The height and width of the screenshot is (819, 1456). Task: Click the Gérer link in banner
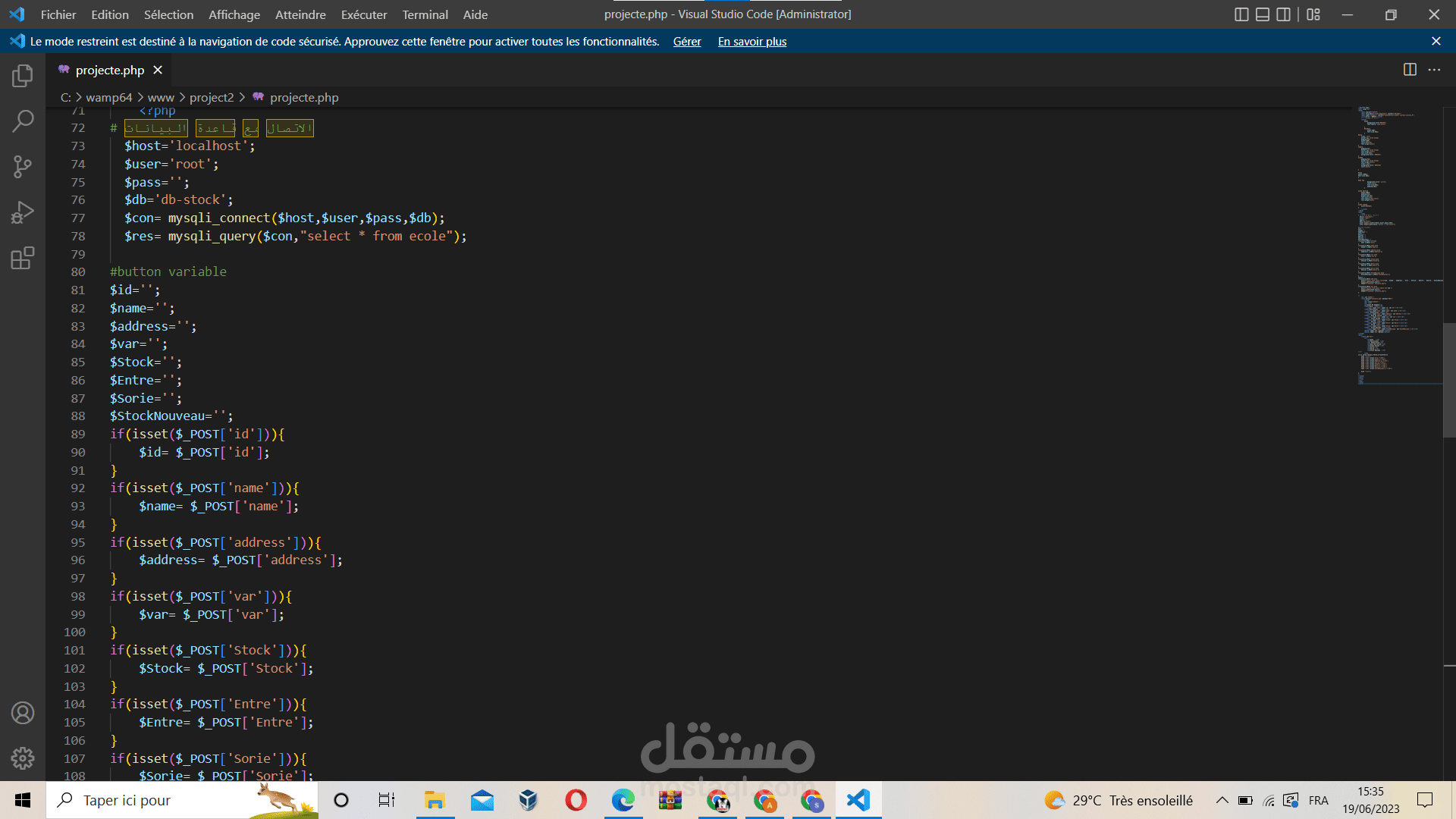tap(686, 42)
